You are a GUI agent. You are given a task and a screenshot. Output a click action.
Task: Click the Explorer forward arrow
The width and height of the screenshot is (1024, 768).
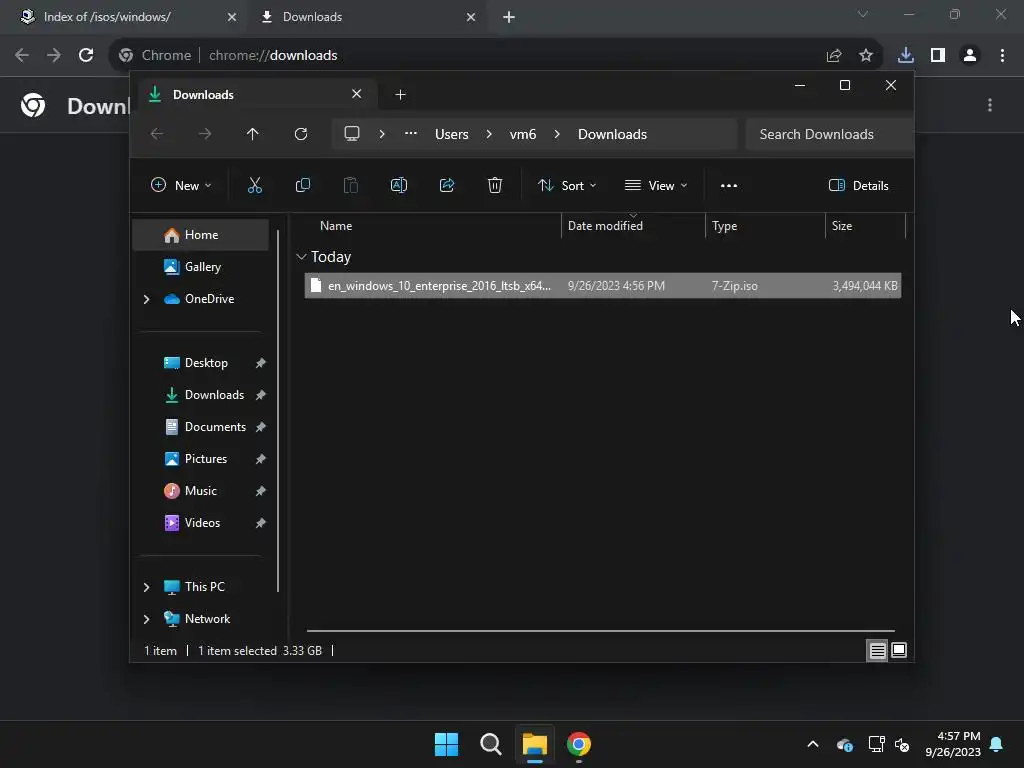click(205, 134)
